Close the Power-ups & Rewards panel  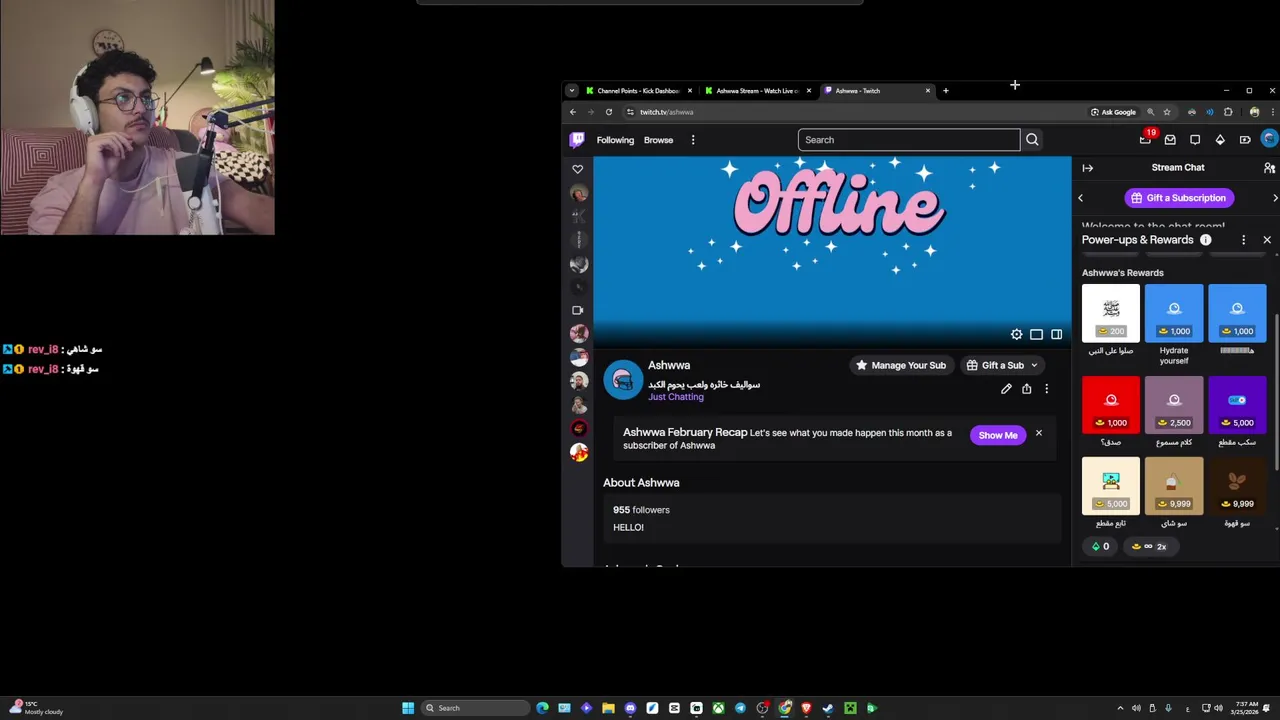(1267, 240)
